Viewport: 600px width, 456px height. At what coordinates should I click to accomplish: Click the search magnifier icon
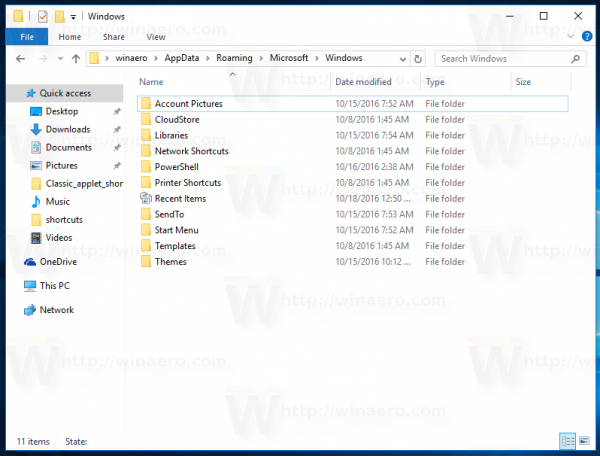click(575, 59)
